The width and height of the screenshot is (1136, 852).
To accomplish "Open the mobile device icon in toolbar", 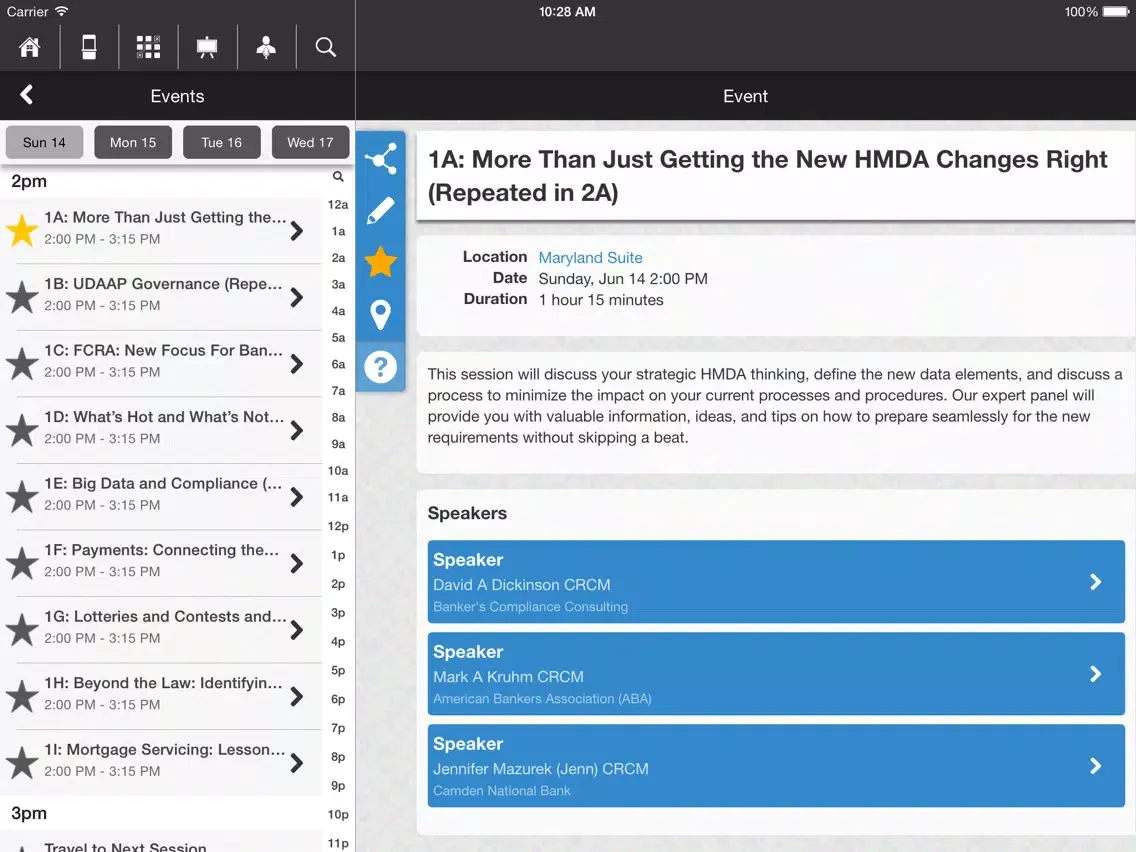I will point(89,47).
